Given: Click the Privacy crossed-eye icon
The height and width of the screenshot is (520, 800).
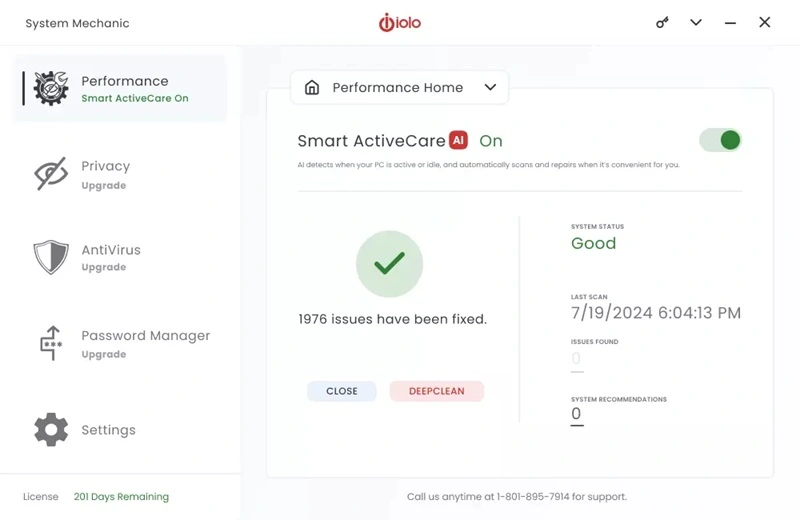Looking at the screenshot, I should 51,174.
